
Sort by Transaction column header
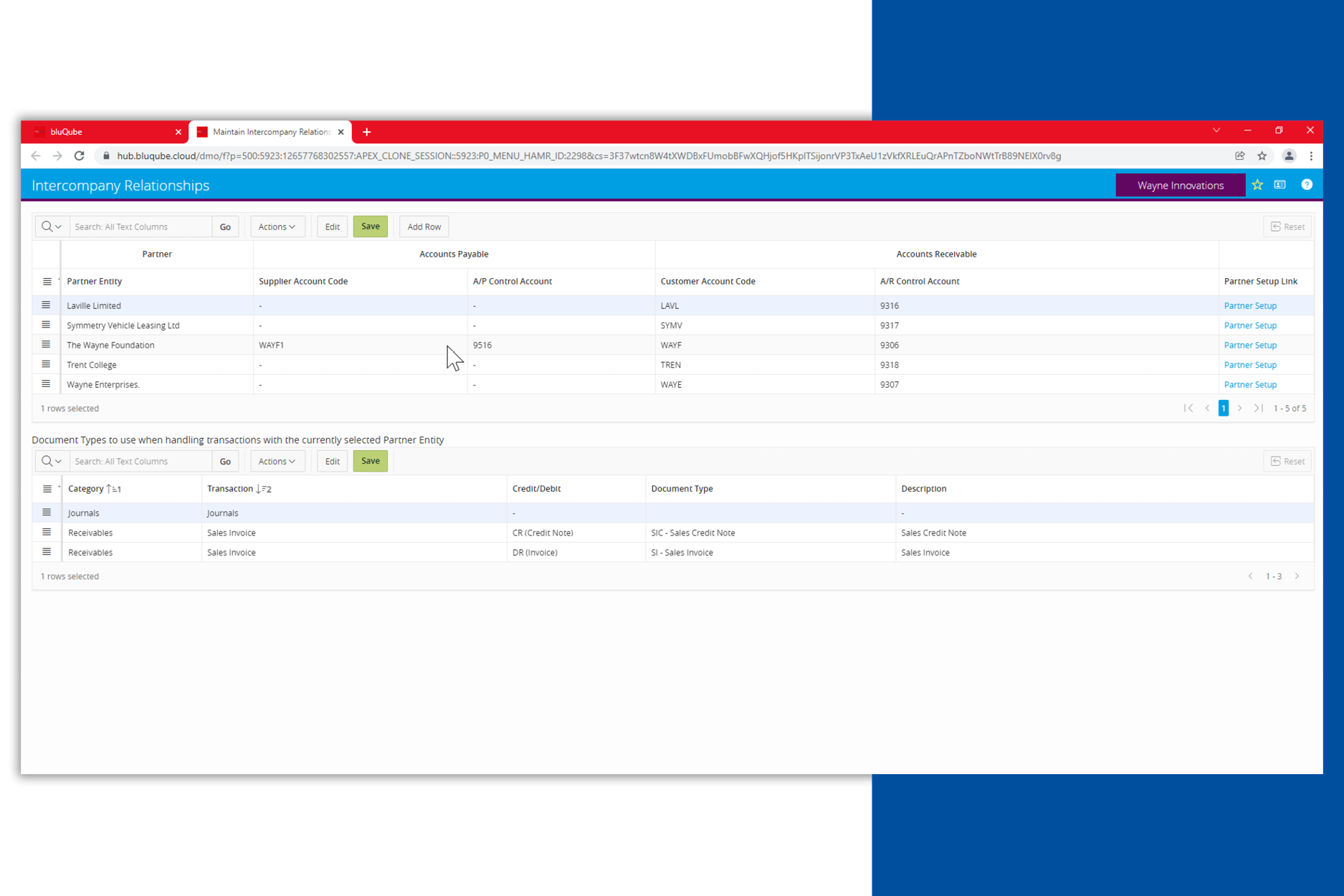coord(230,489)
